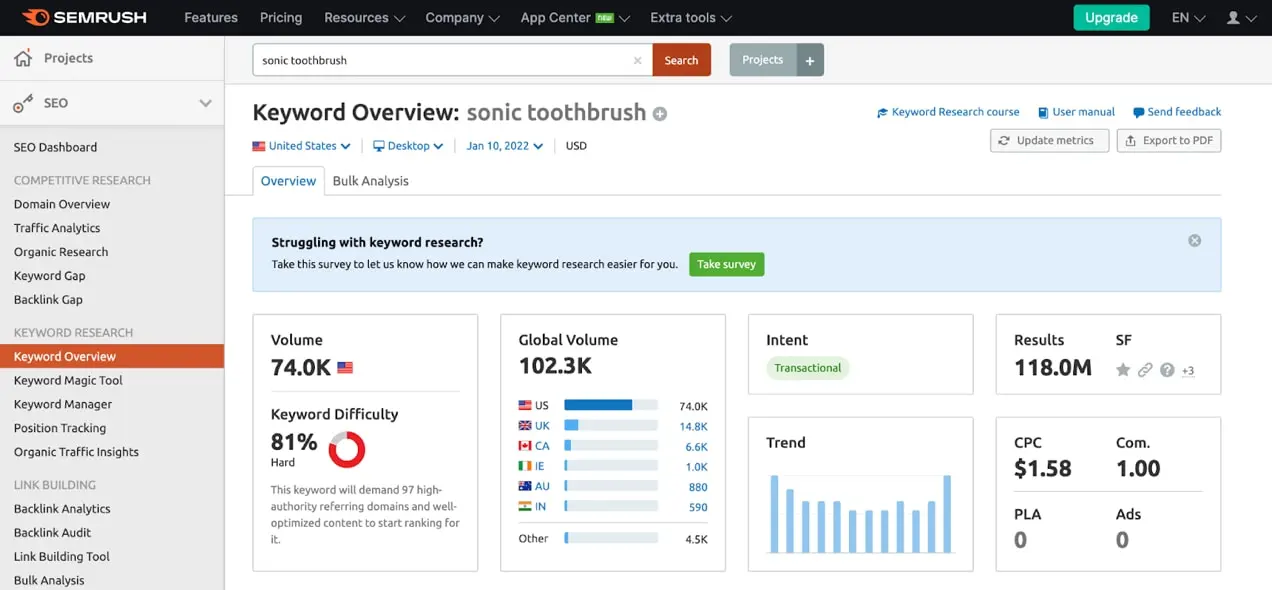Open the Desktop device dropdown
This screenshot has width=1272, height=590.
(408, 146)
